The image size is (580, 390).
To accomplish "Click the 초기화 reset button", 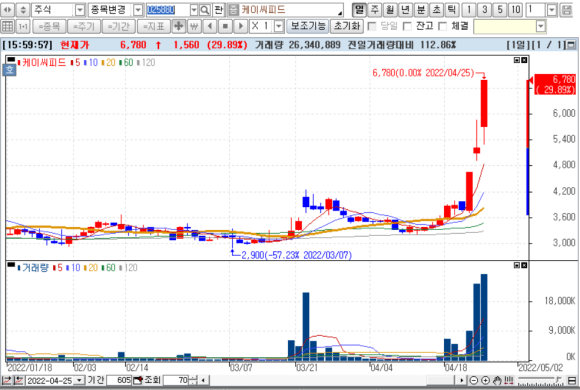I will [x=347, y=26].
